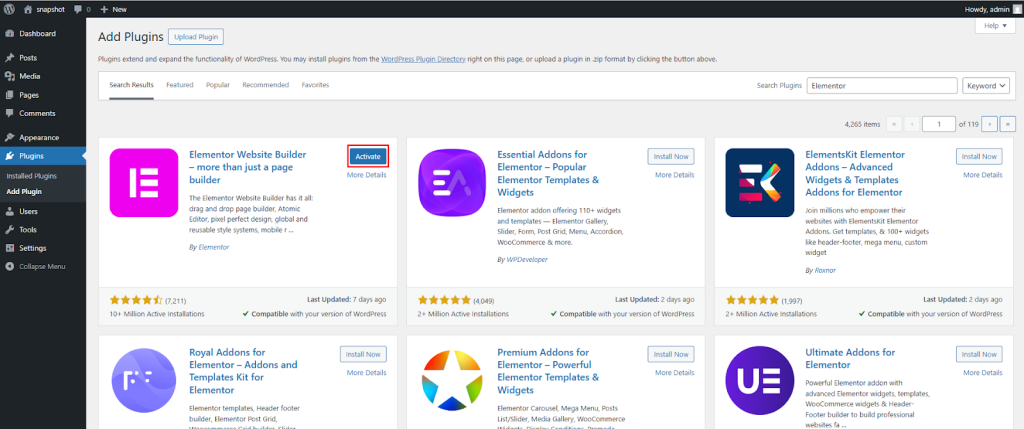Click the Settings icon in sidebar
1024x429 pixels.
click(10, 248)
